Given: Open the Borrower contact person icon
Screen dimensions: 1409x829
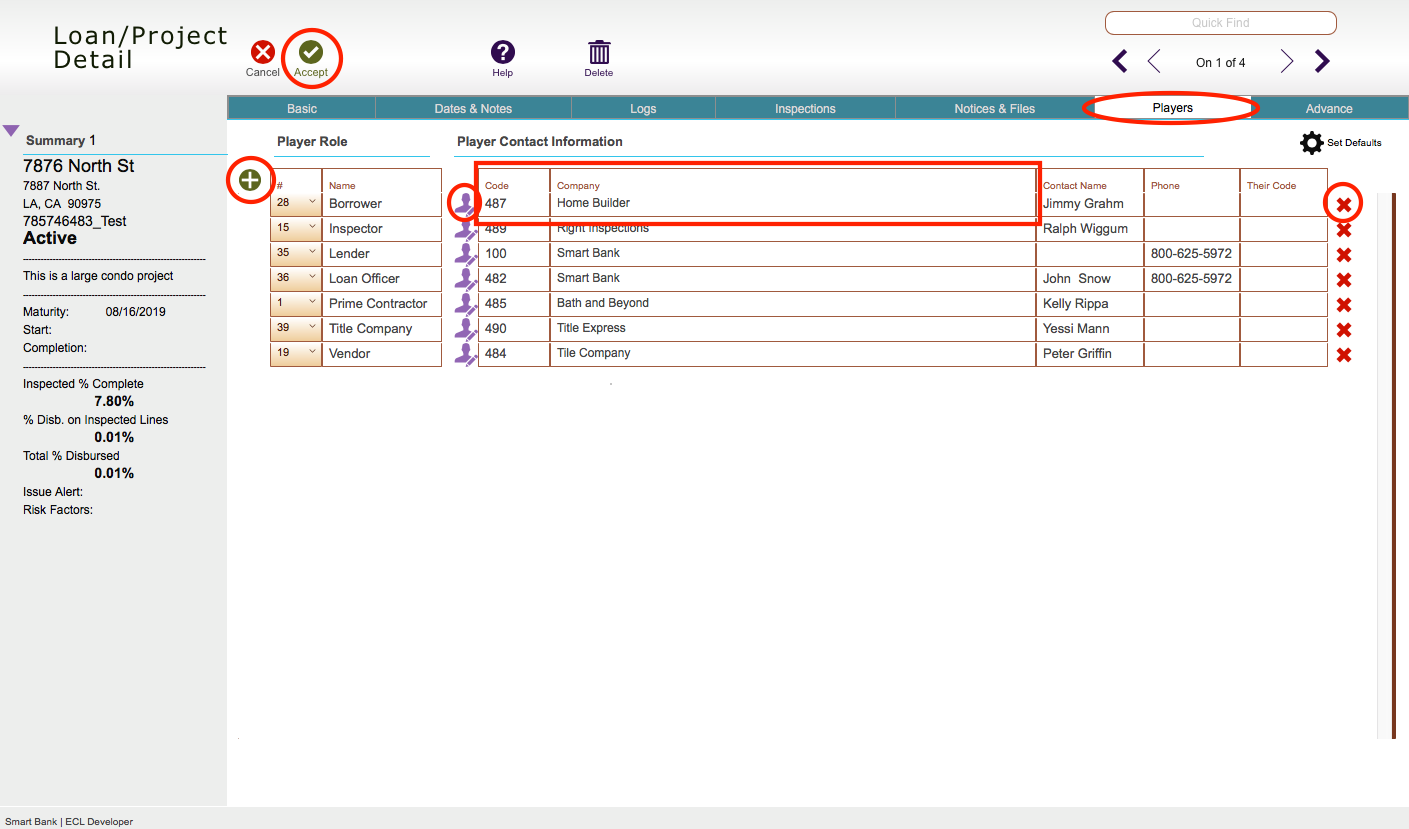Looking at the screenshot, I should (x=464, y=202).
